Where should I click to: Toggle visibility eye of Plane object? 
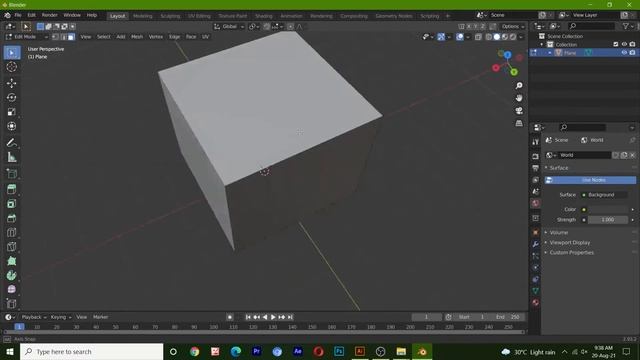click(x=624, y=53)
